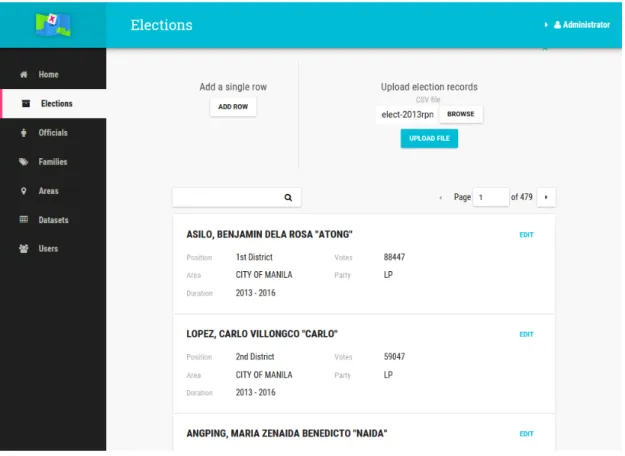Image resolution: width=625 pixels, height=456 pixels.
Task: Click the ADD ROW button
Action: (233, 107)
